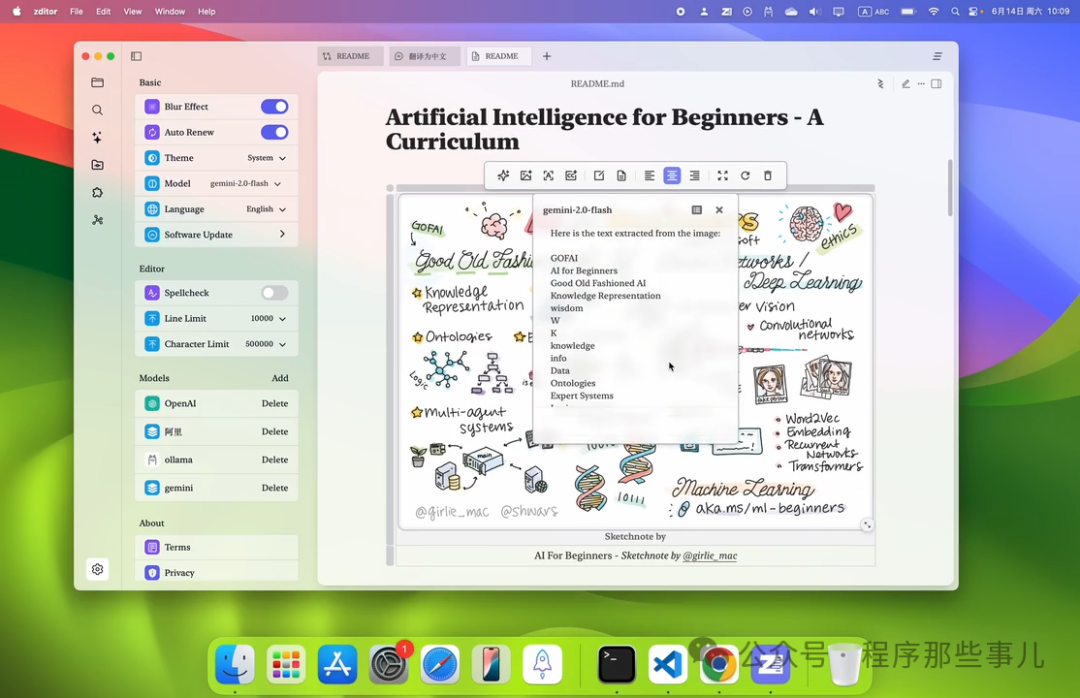Open search in left sidebar
This screenshot has height=698, width=1080.
tap(97, 110)
